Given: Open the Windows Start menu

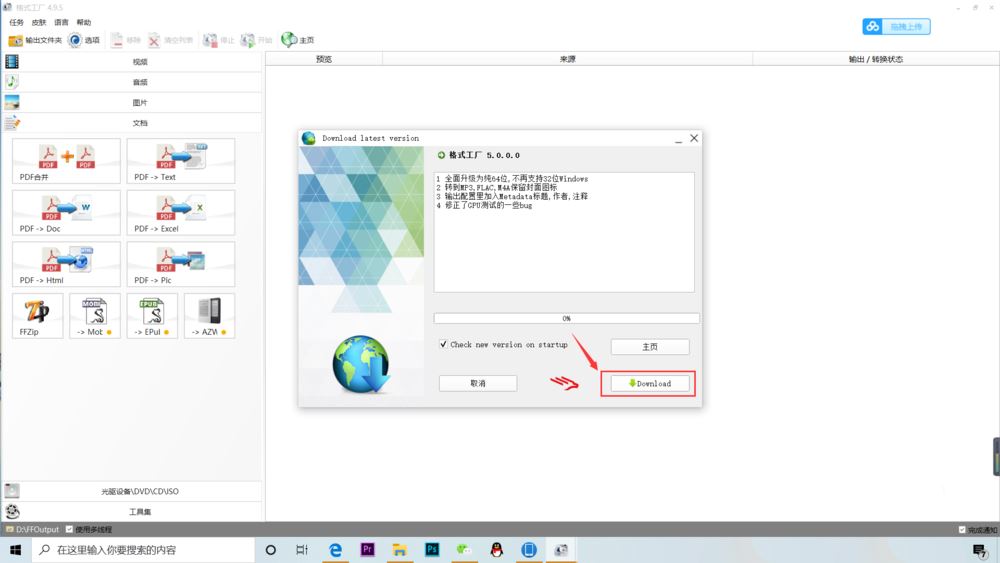Looking at the screenshot, I should pyautogui.click(x=15, y=550).
